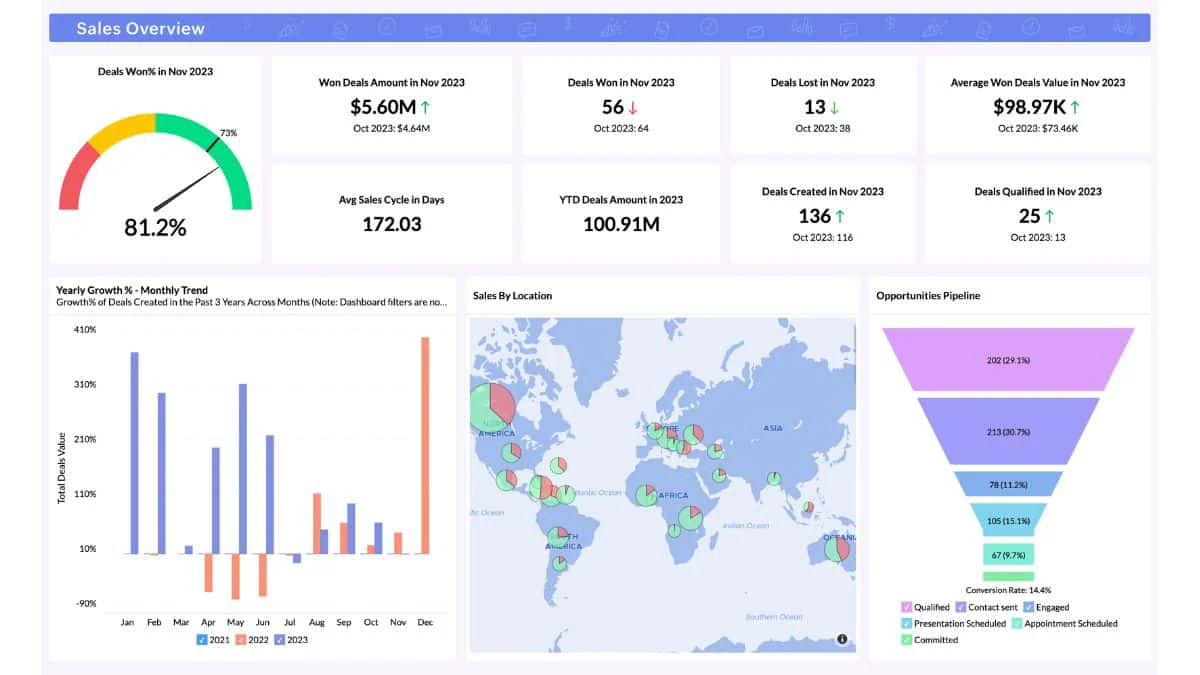The height and width of the screenshot is (675, 1200).
Task: Click the 'Total Deals Value' axis title
Action: pos(61,467)
